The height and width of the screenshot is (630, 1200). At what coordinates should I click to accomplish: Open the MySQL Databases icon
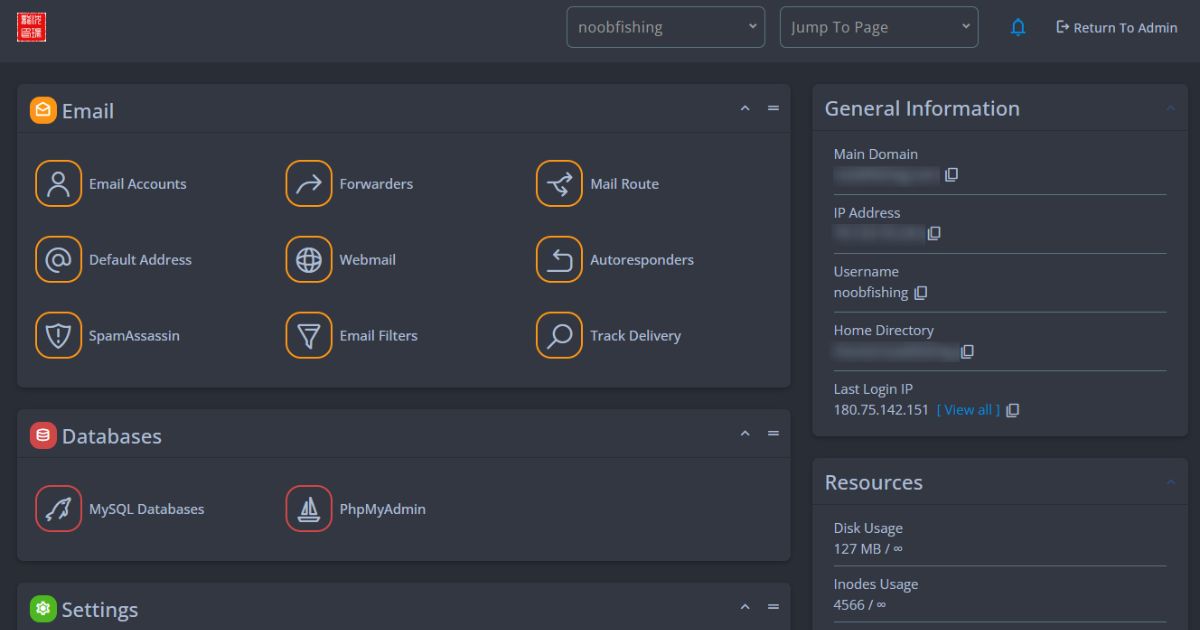(x=59, y=509)
